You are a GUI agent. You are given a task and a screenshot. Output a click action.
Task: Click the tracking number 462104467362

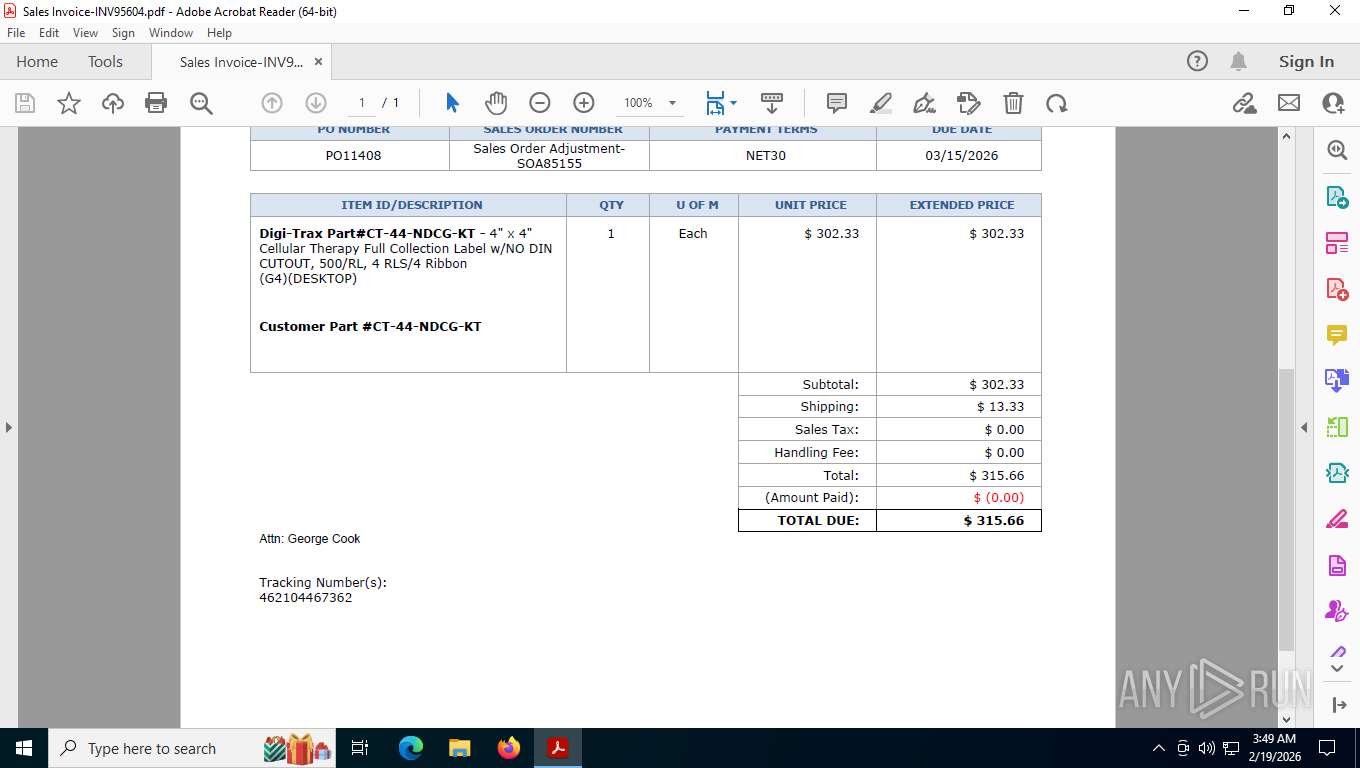(305, 598)
